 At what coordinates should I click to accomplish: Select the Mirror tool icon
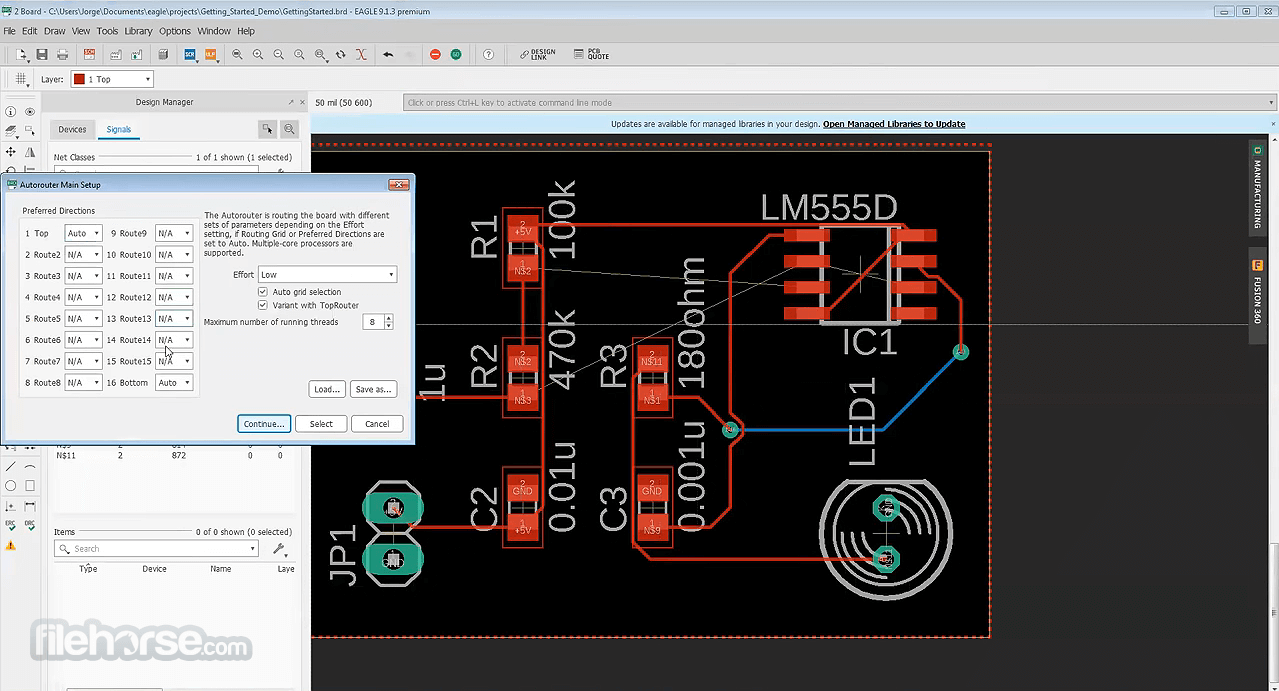coord(30,152)
